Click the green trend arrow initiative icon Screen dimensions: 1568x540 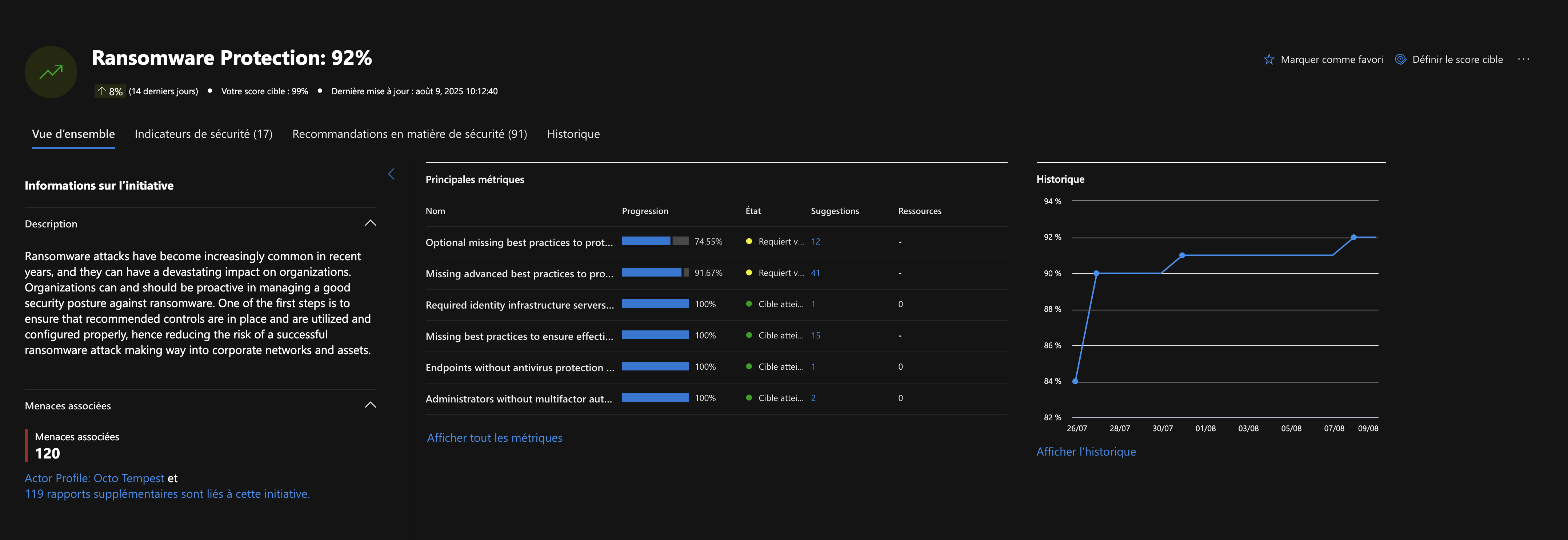coord(51,72)
